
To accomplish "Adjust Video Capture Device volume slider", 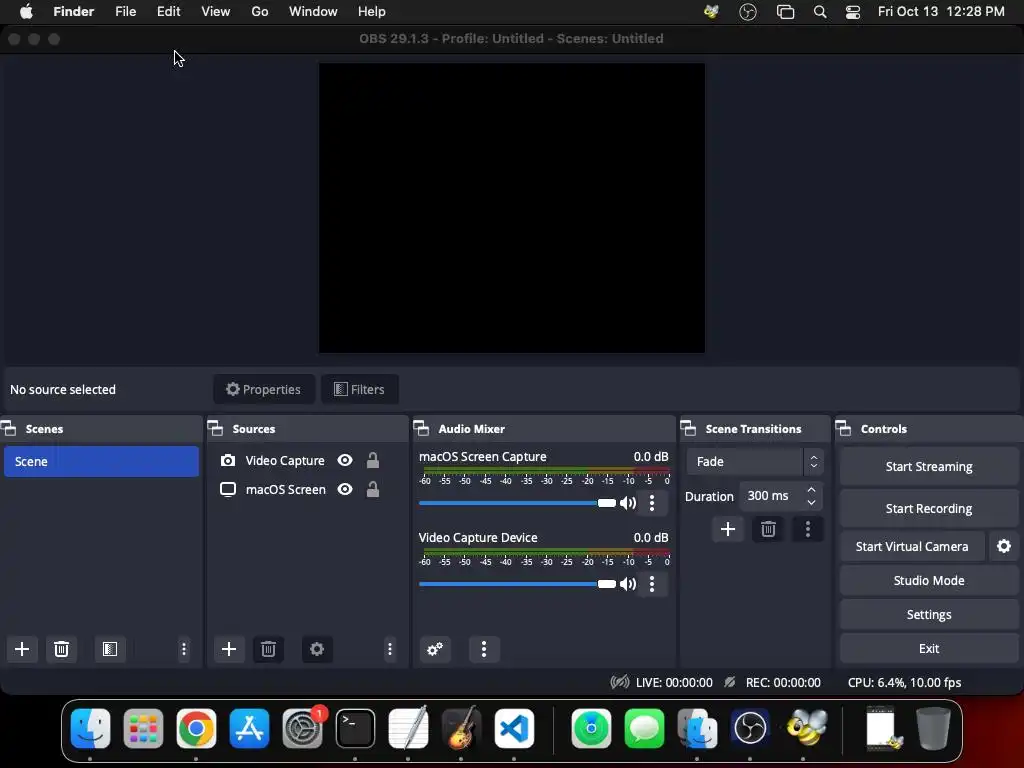I will tap(517, 584).
